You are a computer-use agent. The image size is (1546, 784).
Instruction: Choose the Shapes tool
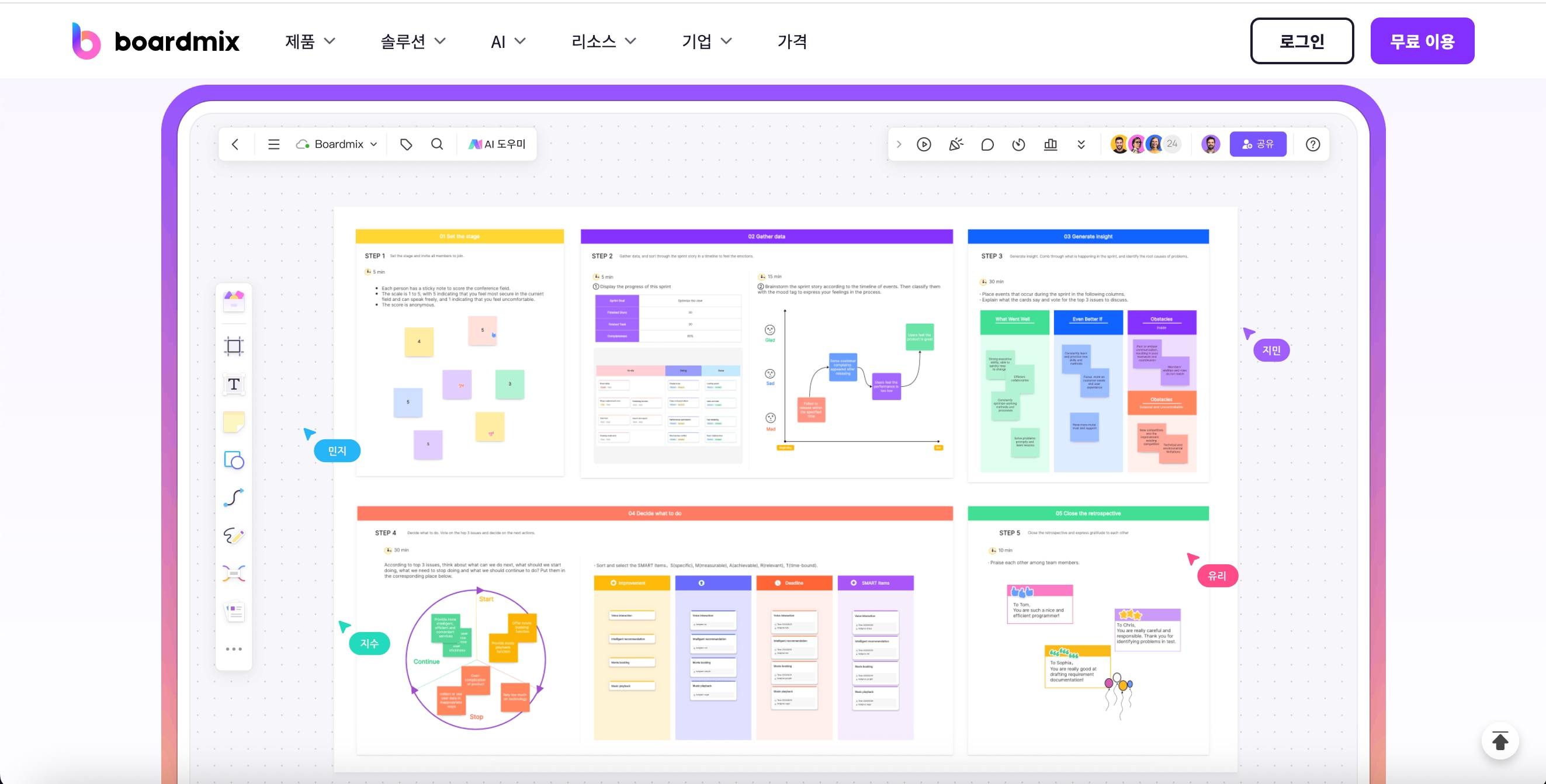point(234,460)
